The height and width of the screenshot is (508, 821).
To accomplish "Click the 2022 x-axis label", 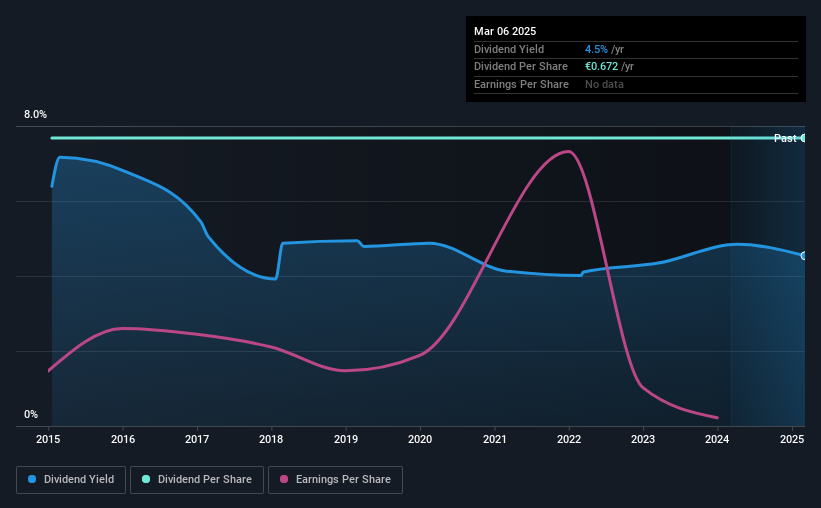I will (569, 439).
